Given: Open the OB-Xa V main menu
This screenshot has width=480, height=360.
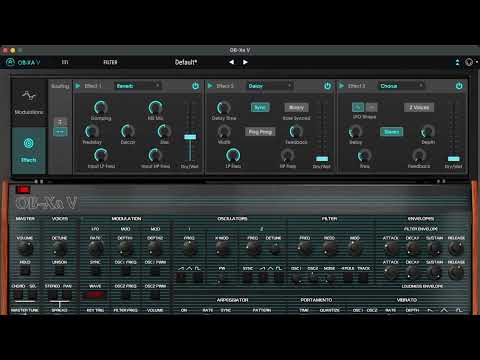Looking at the screenshot, I should (x=23, y=62).
